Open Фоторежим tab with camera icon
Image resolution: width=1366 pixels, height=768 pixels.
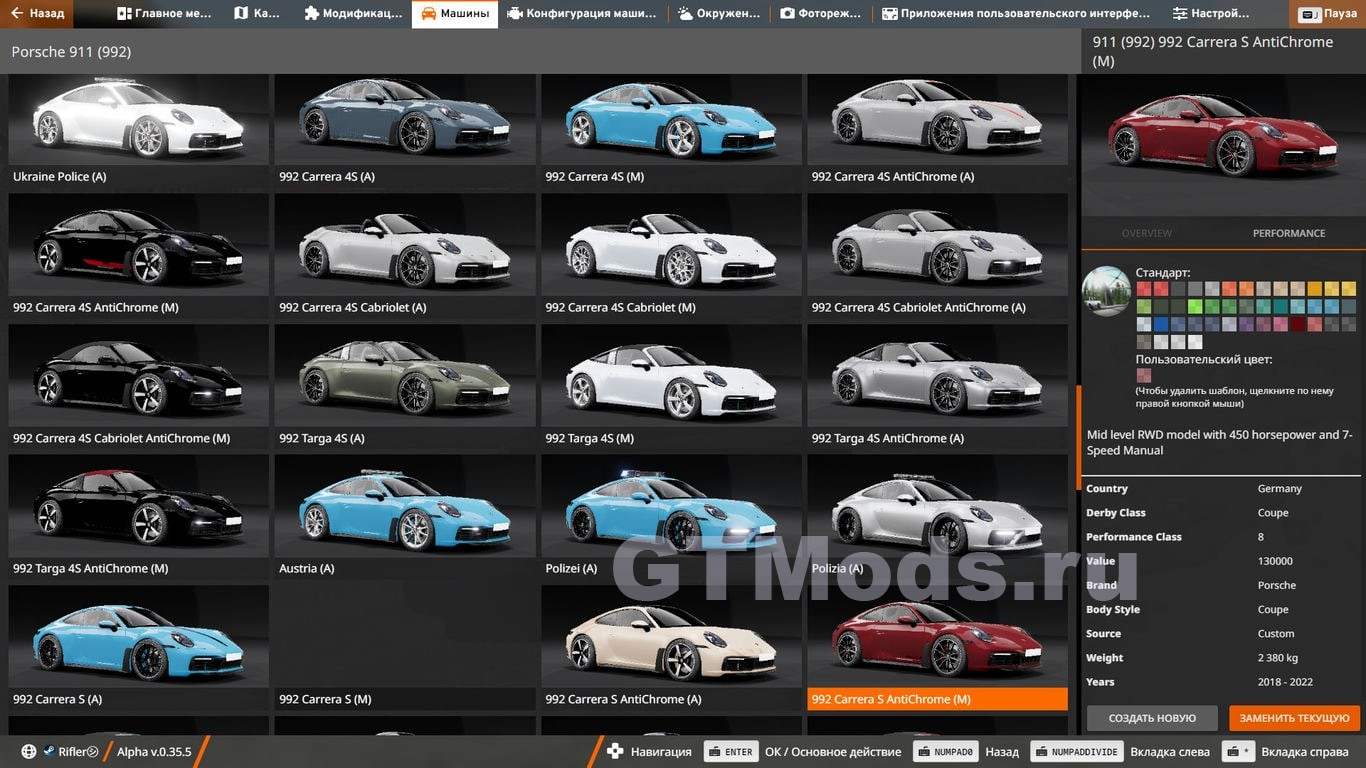pyautogui.click(x=821, y=14)
